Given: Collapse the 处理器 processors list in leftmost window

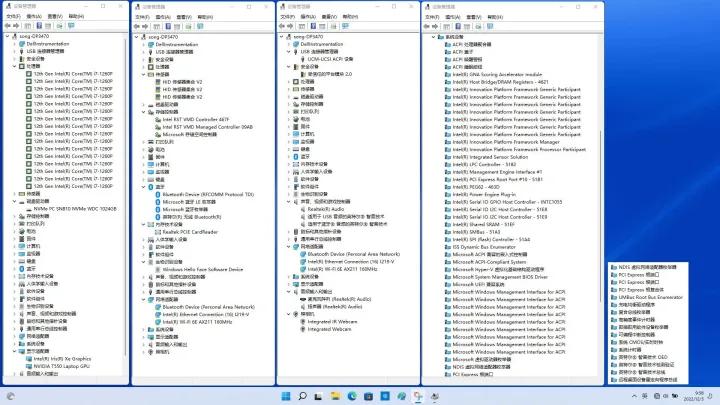Looking at the screenshot, I should tap(15, 66).
